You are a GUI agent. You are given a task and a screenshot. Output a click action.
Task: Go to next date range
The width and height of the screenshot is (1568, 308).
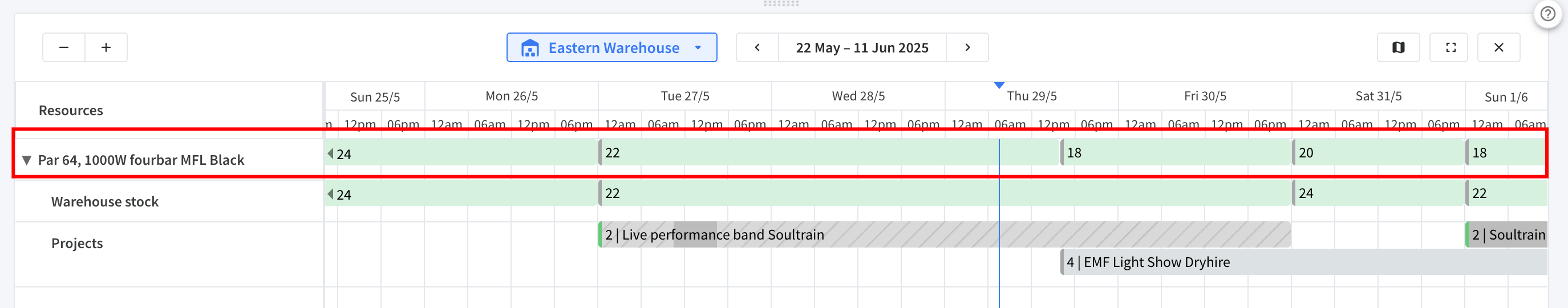coord(967,47)
